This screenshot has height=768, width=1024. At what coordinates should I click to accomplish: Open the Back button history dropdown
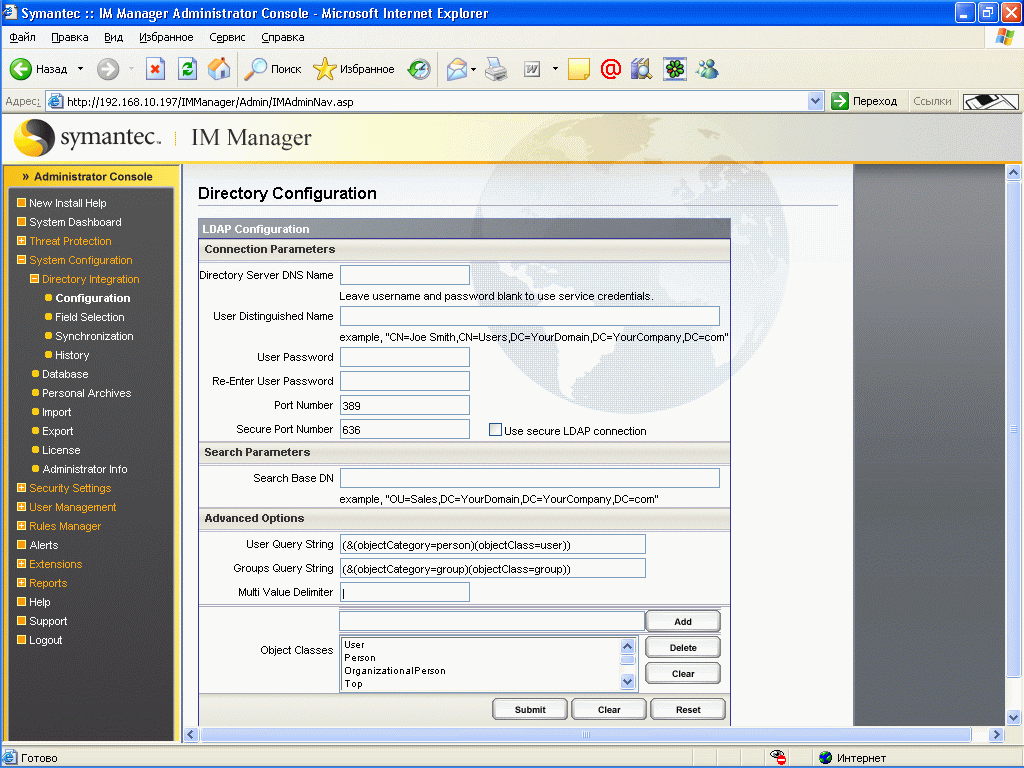tap(80, 69)
